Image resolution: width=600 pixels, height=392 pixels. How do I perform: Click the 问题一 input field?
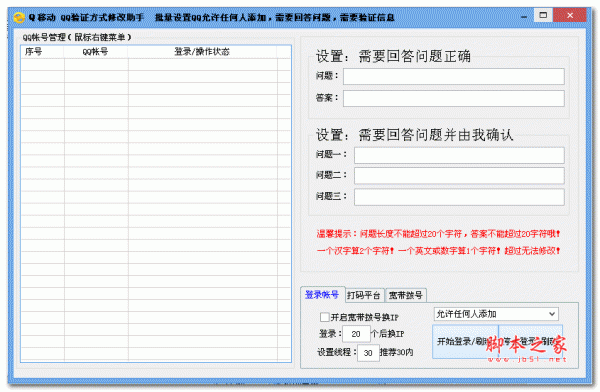pos(459,155)
